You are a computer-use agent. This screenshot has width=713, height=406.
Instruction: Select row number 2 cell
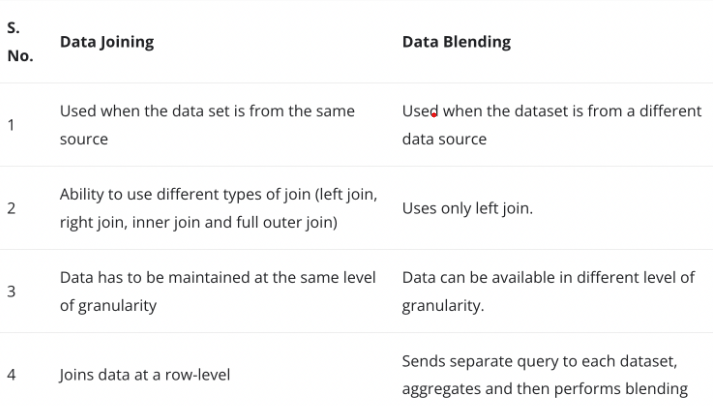tap(11, 208)
